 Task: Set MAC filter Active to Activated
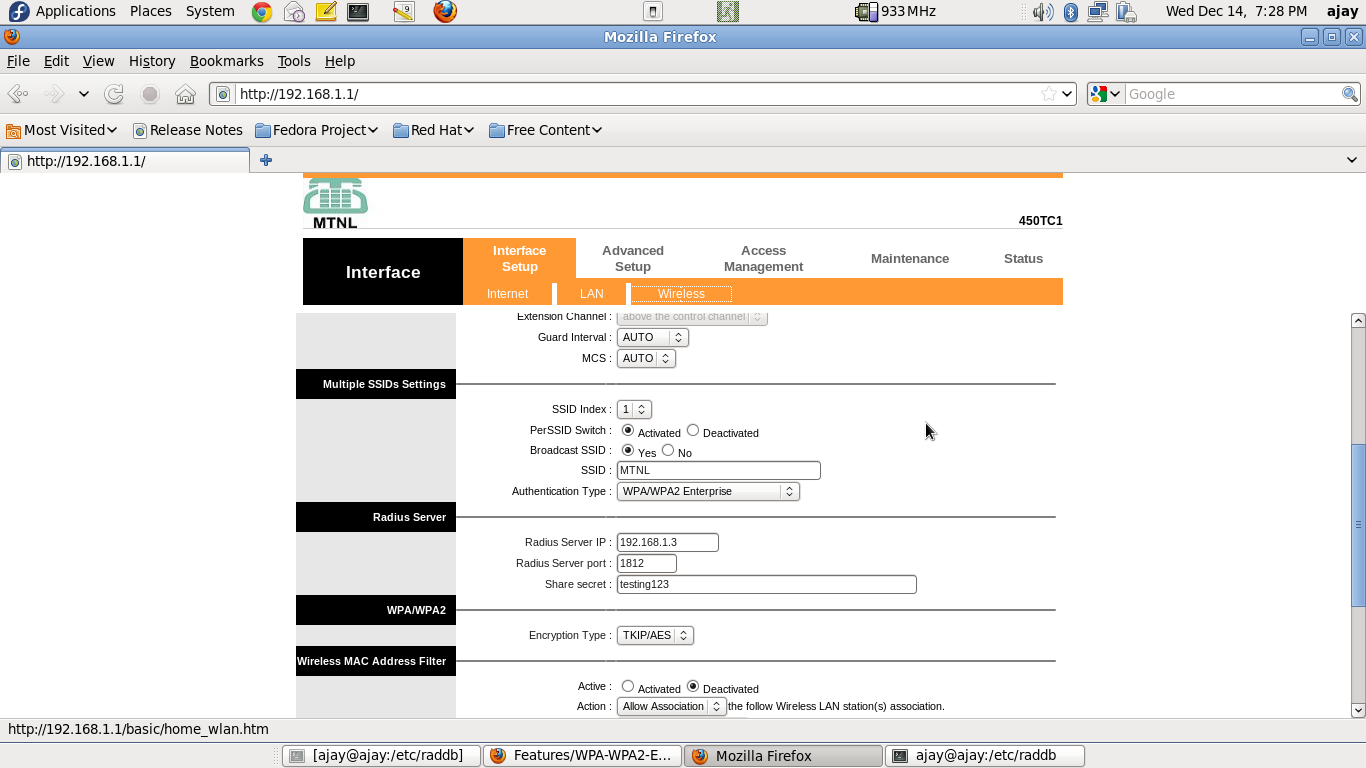[x=628, y=686]
